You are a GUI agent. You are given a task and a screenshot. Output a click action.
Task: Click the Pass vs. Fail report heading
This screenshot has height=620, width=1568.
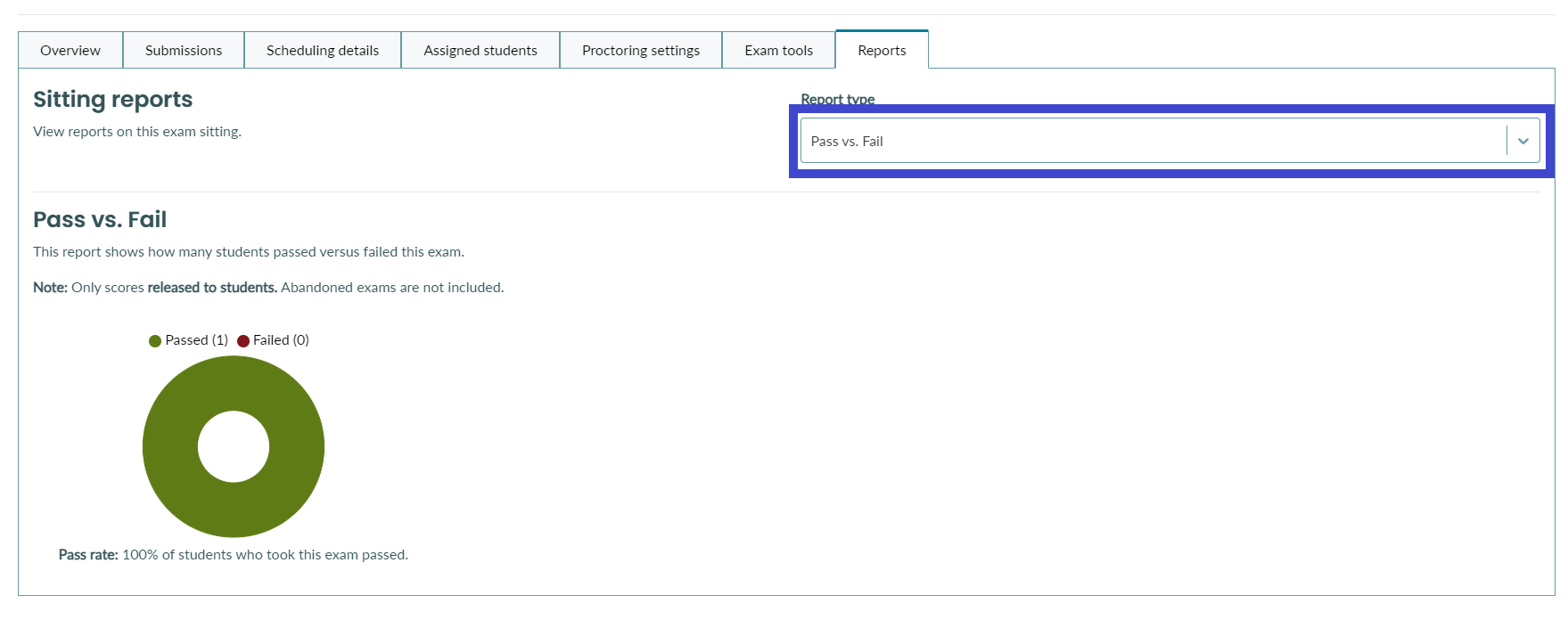tap(100, 219)
